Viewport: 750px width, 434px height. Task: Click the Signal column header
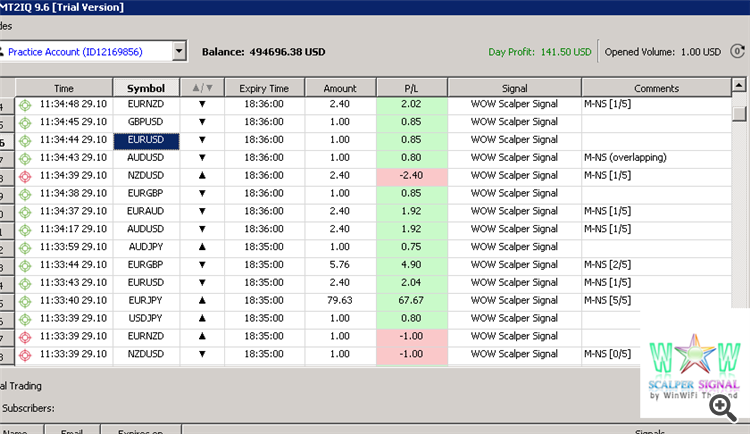coord(515,88)
